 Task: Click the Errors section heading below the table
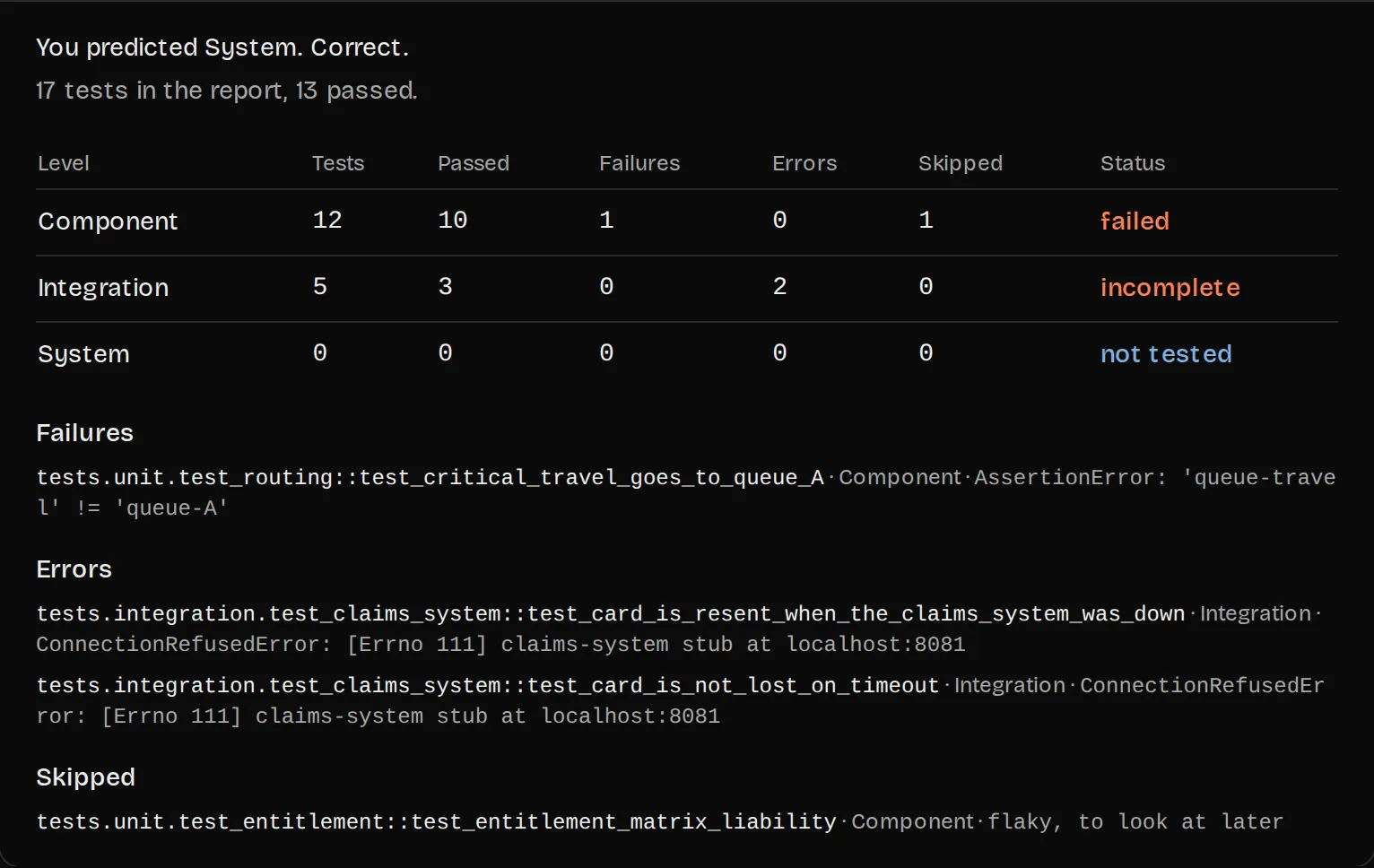(x=74, y=569)
